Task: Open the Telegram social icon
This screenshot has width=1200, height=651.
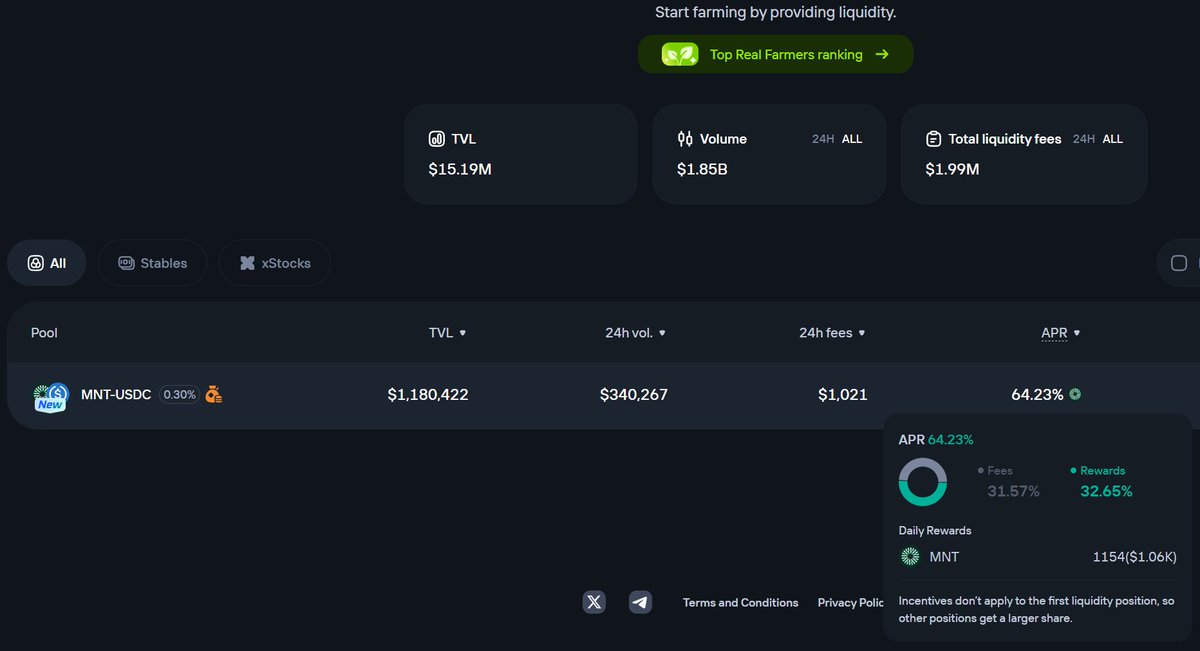Action: click(640, 602)
